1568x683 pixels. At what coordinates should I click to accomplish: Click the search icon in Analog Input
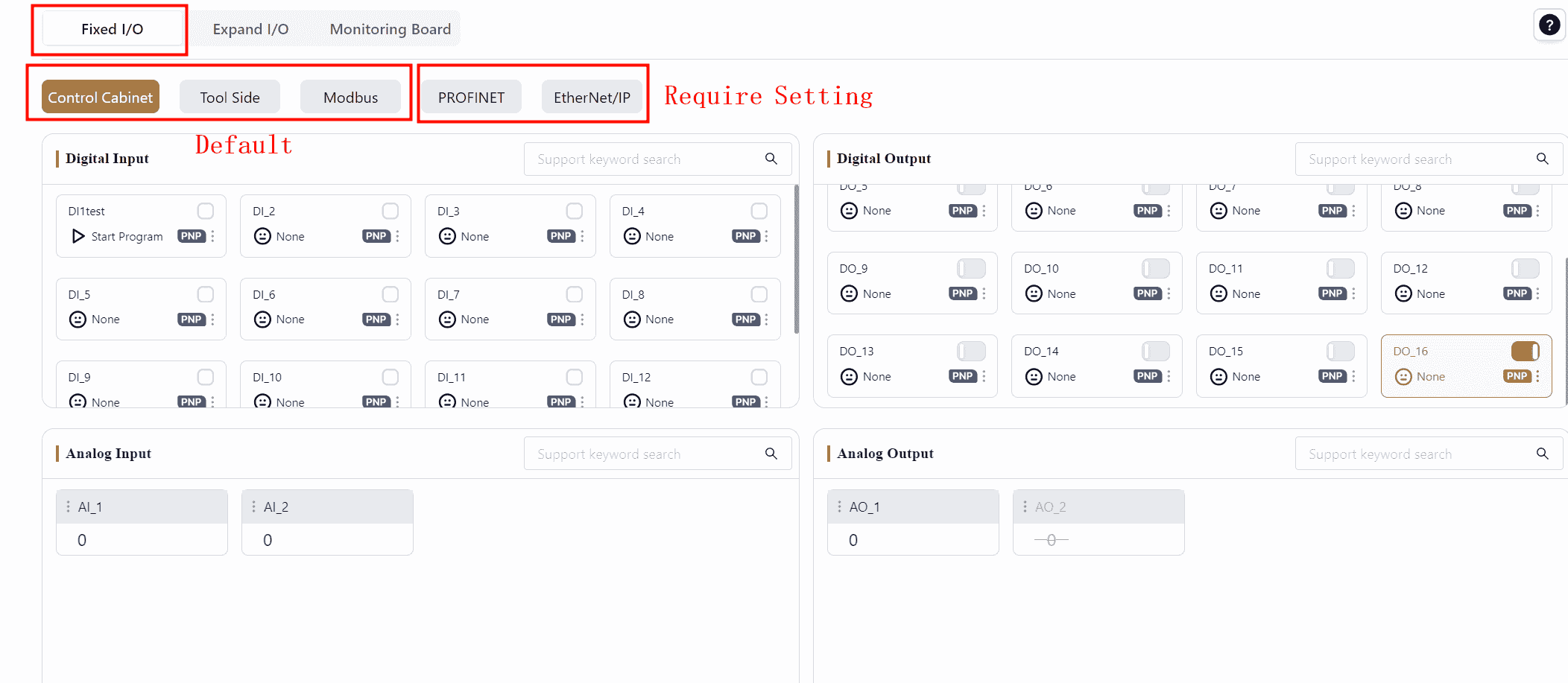(771, 454)
